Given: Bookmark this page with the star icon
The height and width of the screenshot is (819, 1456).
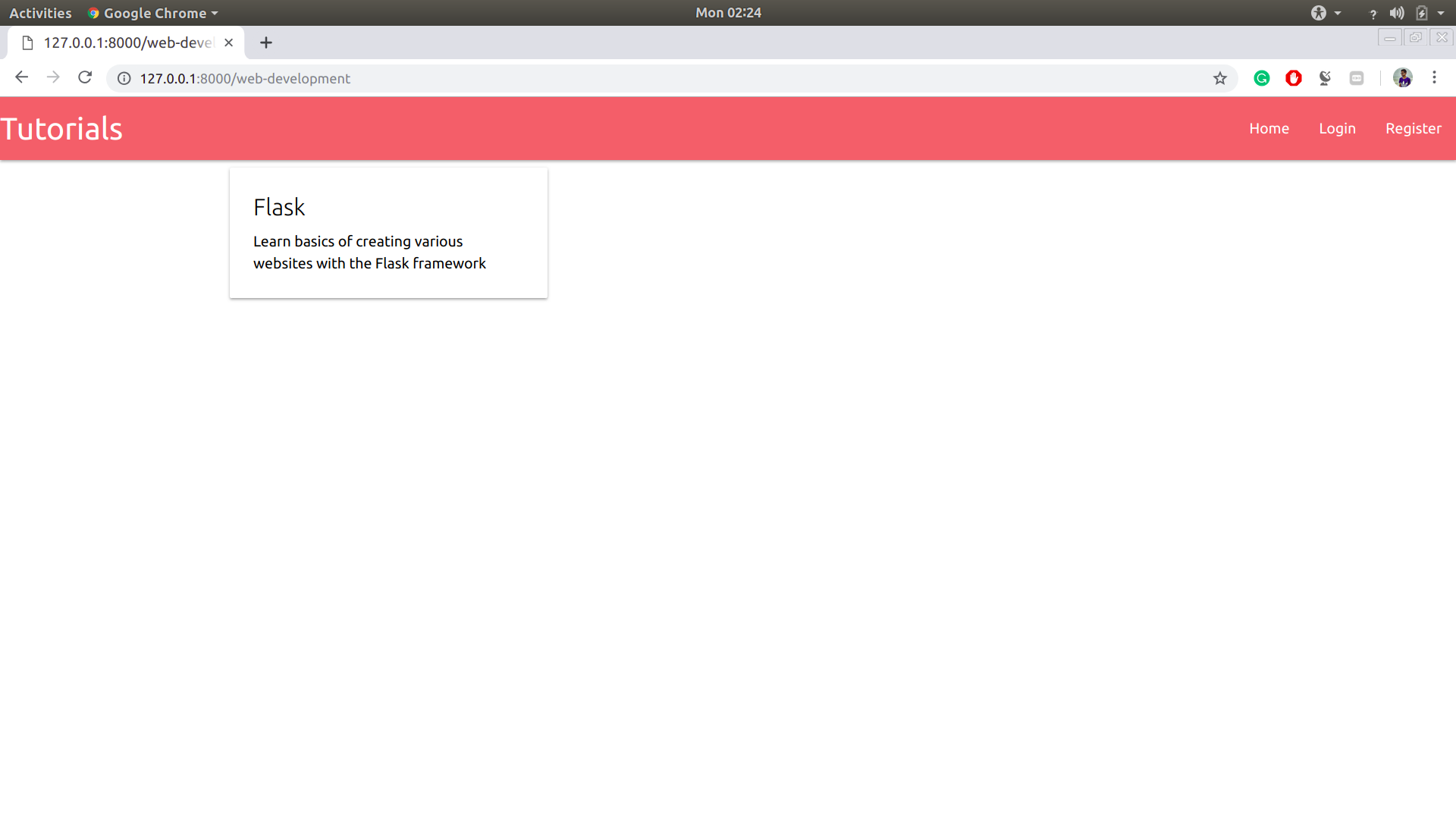Looking at the screenshot, I should (x=1219, y=78).
